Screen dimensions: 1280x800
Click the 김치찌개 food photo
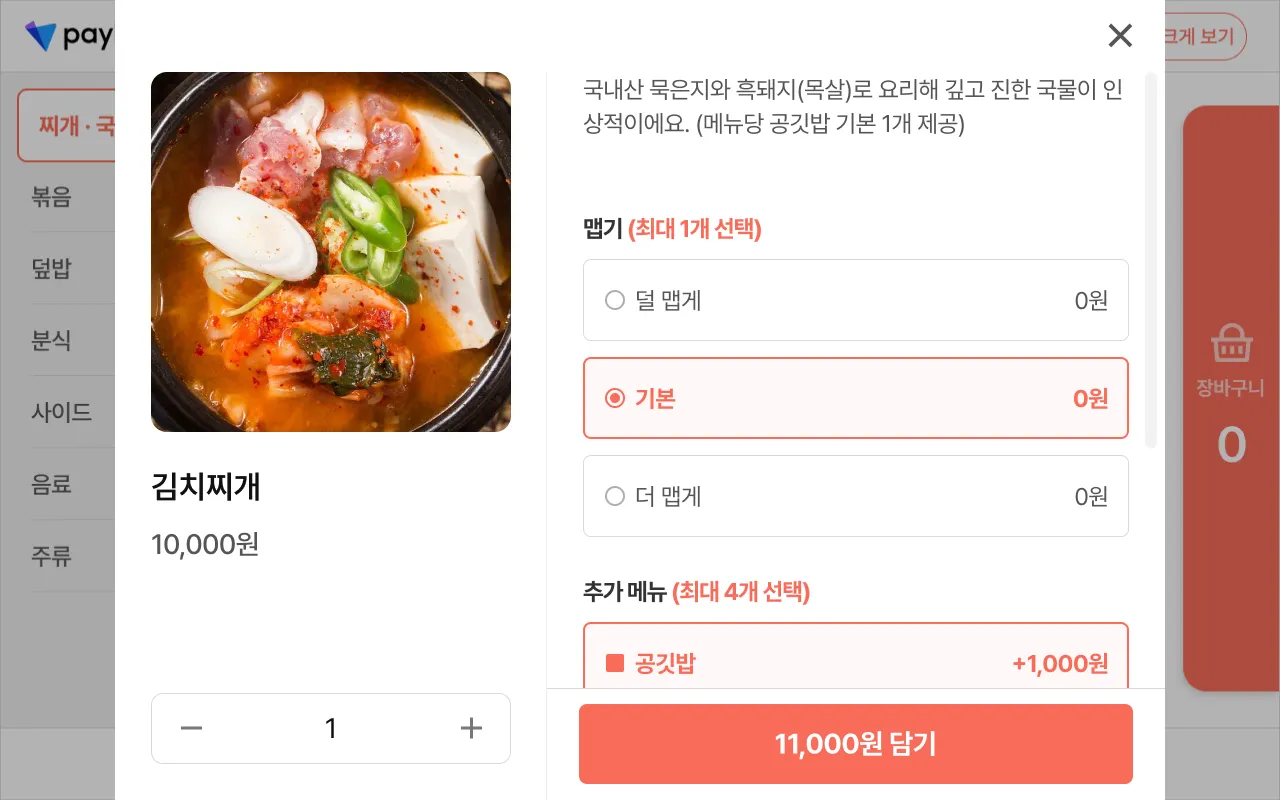tap(330, 252)
